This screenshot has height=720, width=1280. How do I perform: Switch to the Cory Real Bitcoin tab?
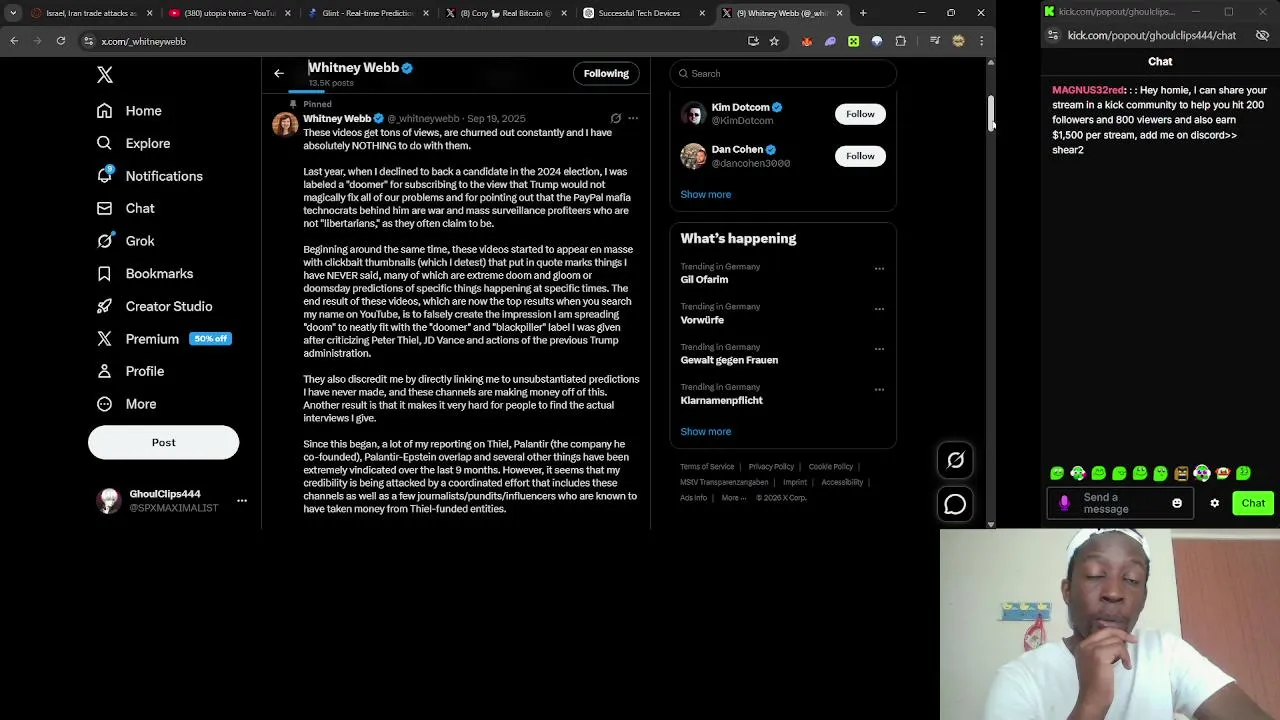pyautogui.click(x=505, y=13)
